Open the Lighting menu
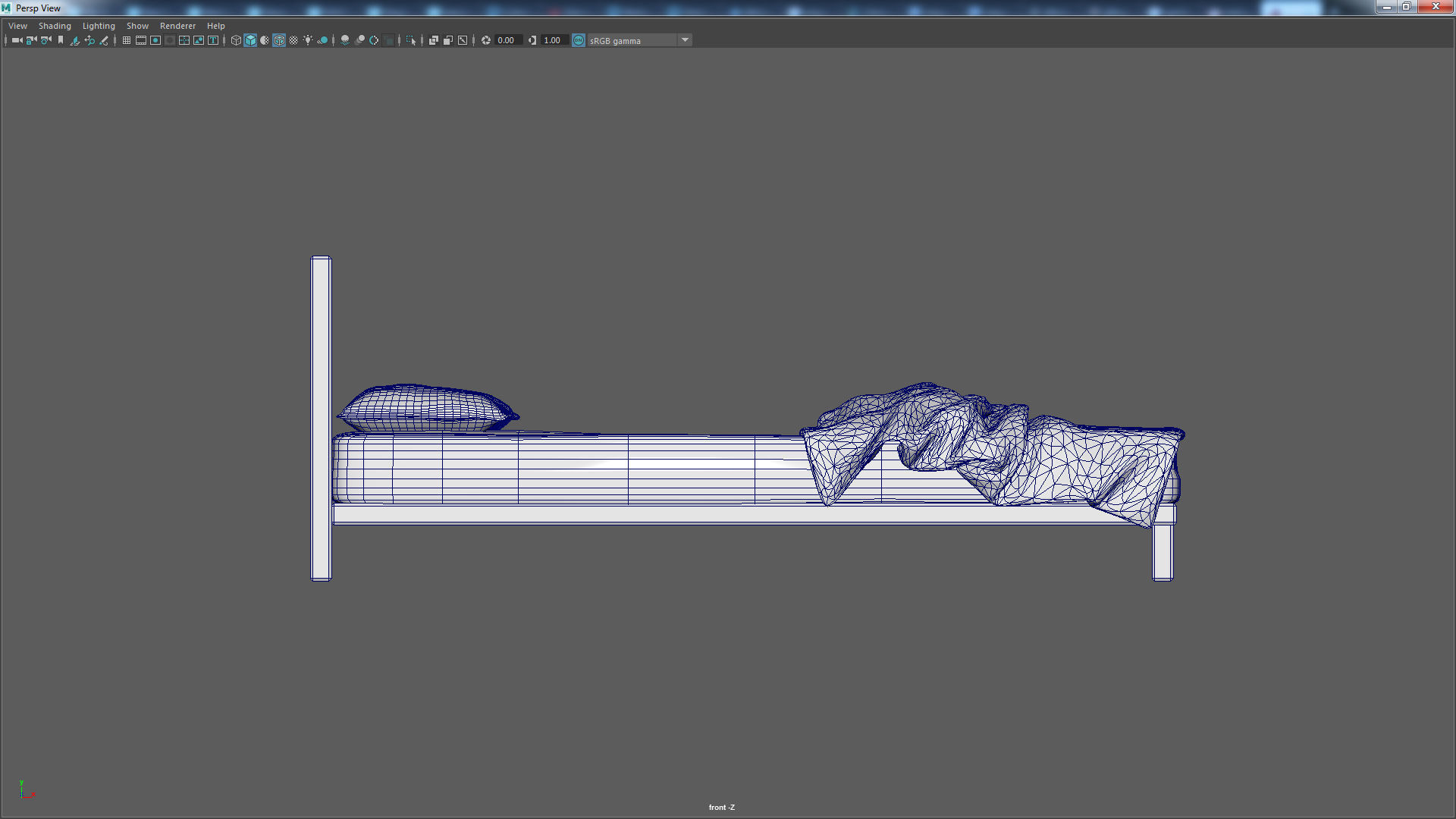Screen dimensions: 1456x819 point(99,26)
